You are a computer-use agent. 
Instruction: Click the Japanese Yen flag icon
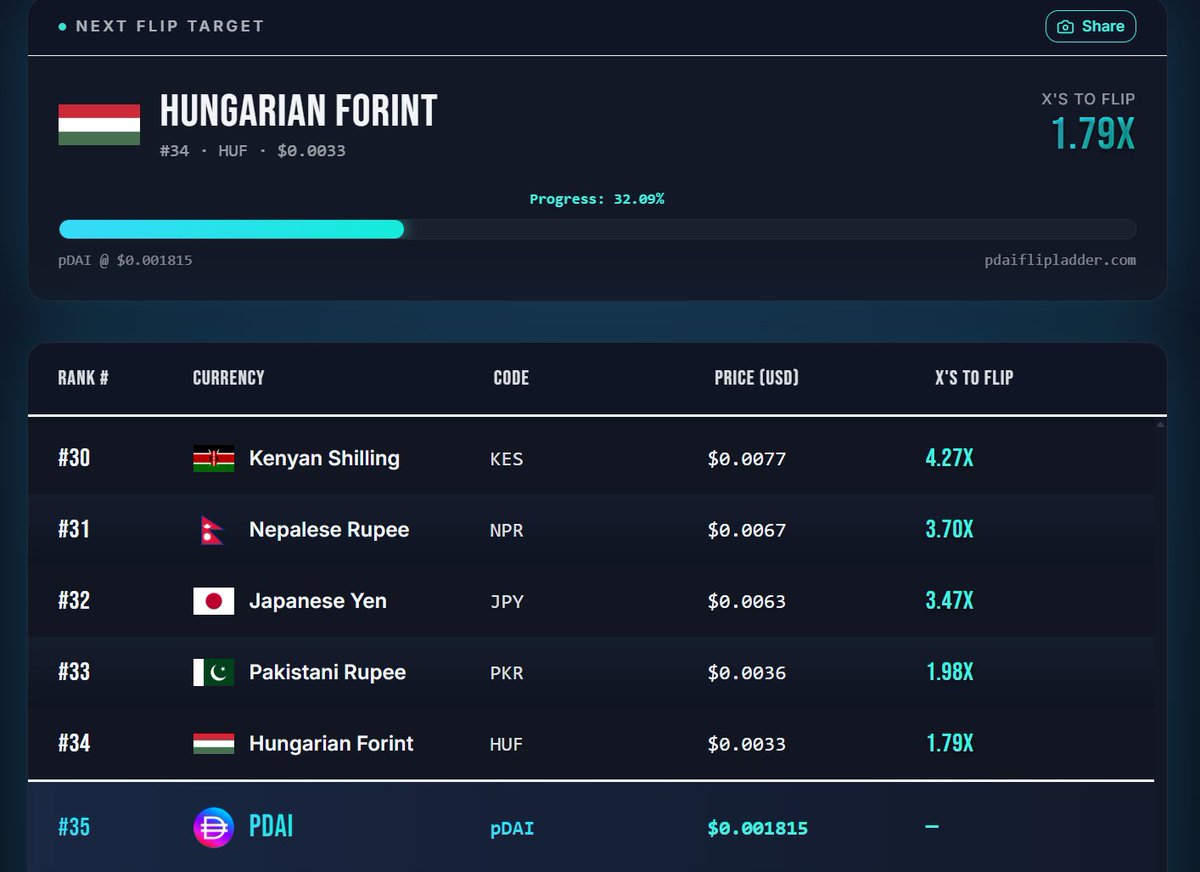(214, 601)
